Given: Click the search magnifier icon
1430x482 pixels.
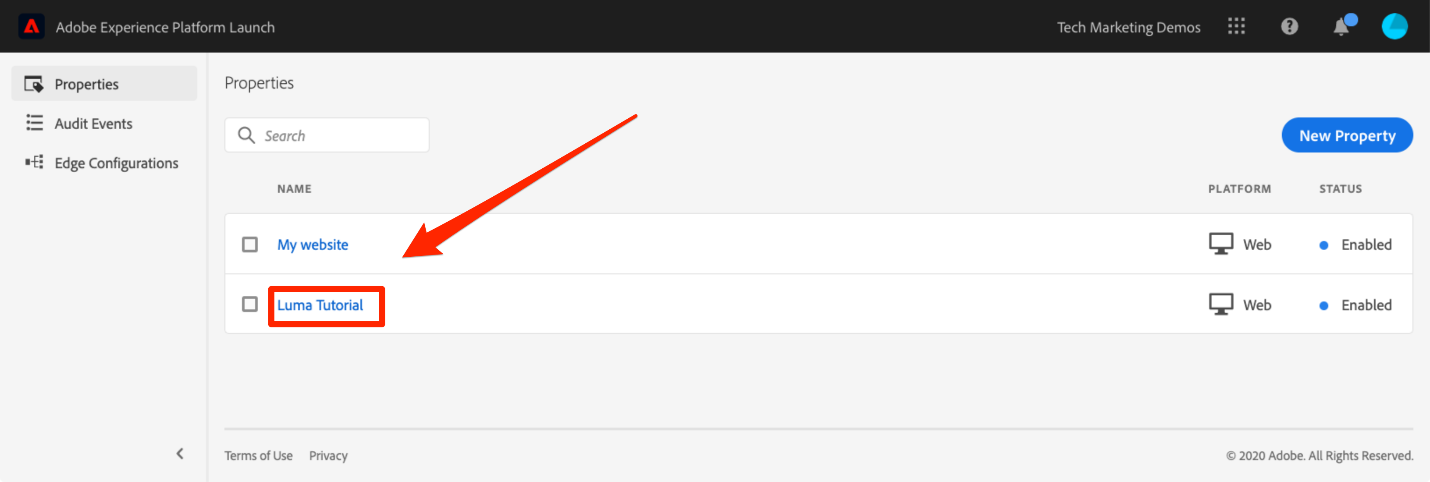Looking at the screenshot, I should 247,135.
